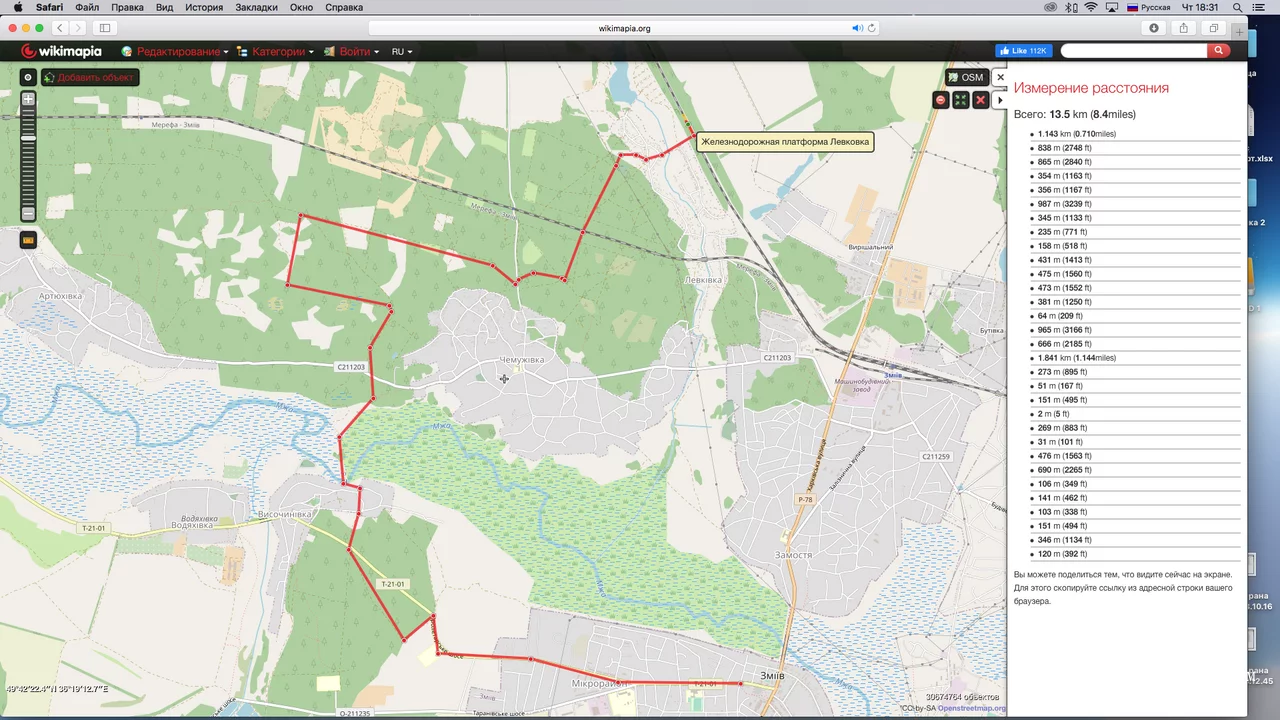Viewport: 1280px width, 720px height.
Task: Open the Закладки menu
Action: pyautogui.click(x=257, y=7)
